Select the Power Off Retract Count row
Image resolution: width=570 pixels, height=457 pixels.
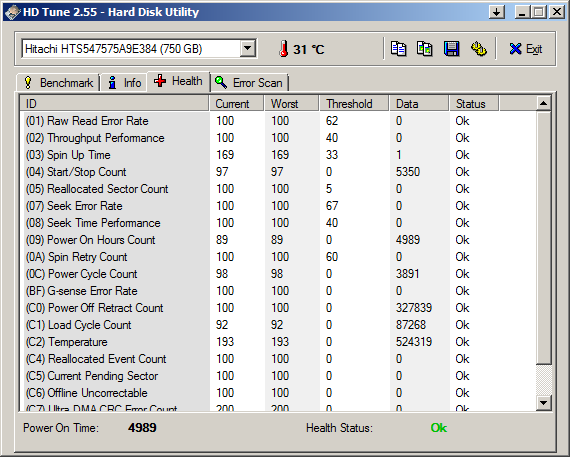tap(278, 308)
